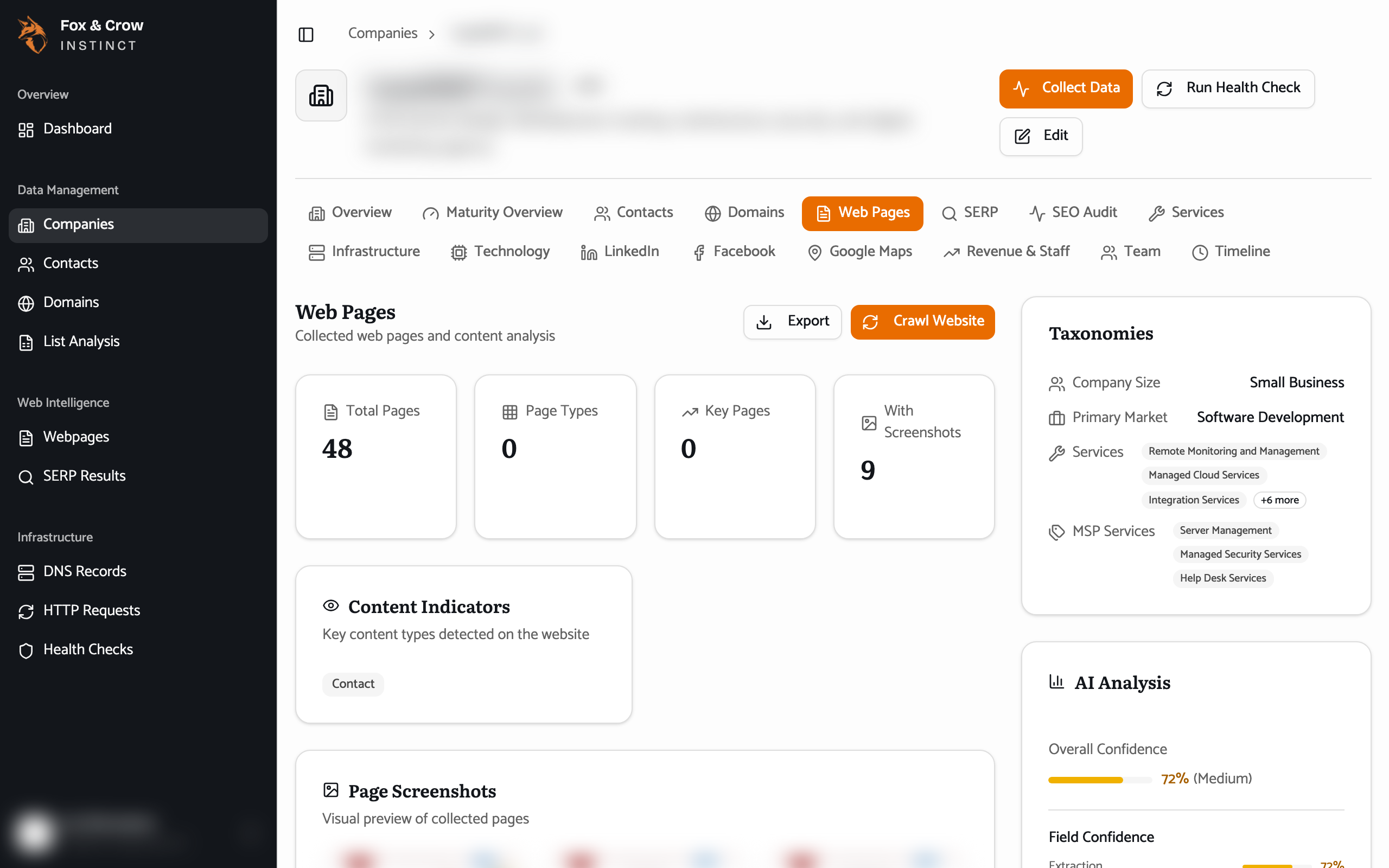The image size is (1389, 868).
Task: Go to Domains in the sidebar
Action: pyautogui.click(x=138, y=303)
